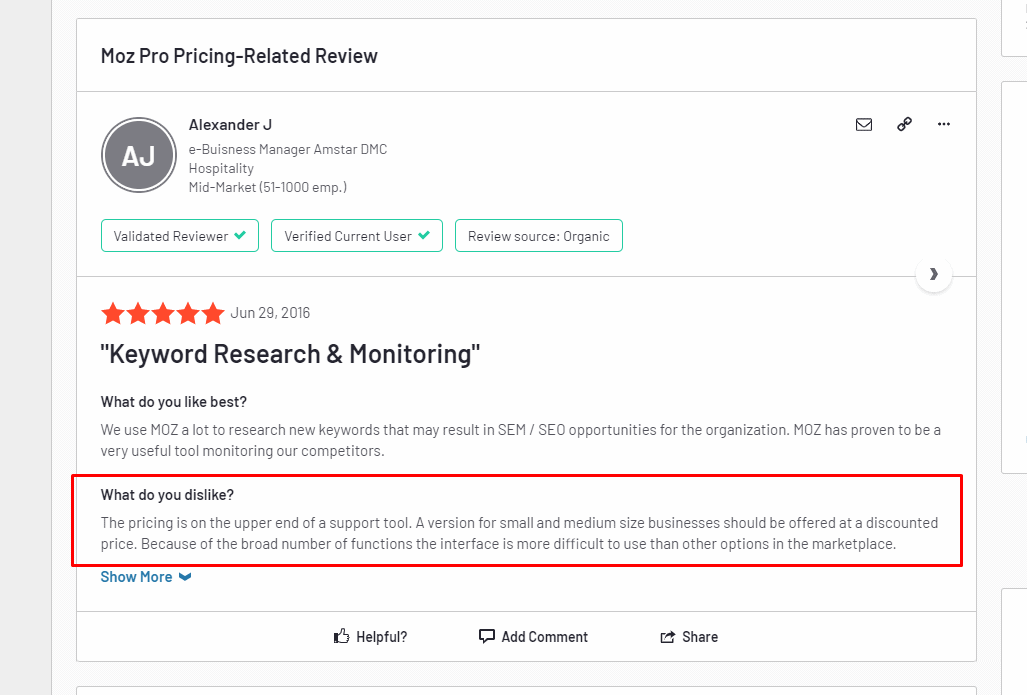Open the Review source: Organic badge
This screenshot has width=1027, height=695.
click(539, 236)
